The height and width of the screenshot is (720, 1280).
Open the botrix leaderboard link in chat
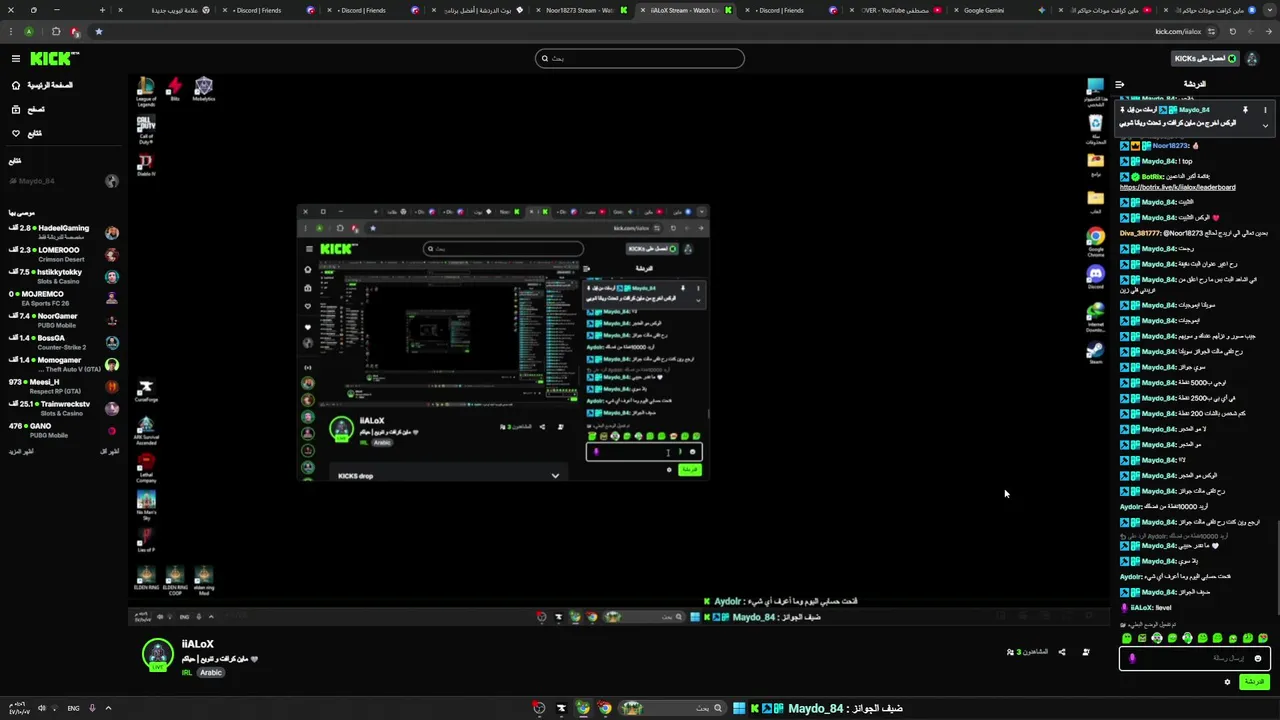(1177, 187)
